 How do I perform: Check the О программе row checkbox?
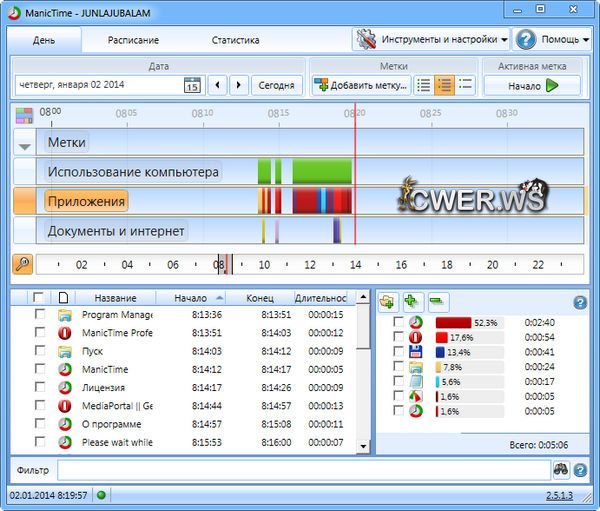pyautogui.click(x=39, y=423)
